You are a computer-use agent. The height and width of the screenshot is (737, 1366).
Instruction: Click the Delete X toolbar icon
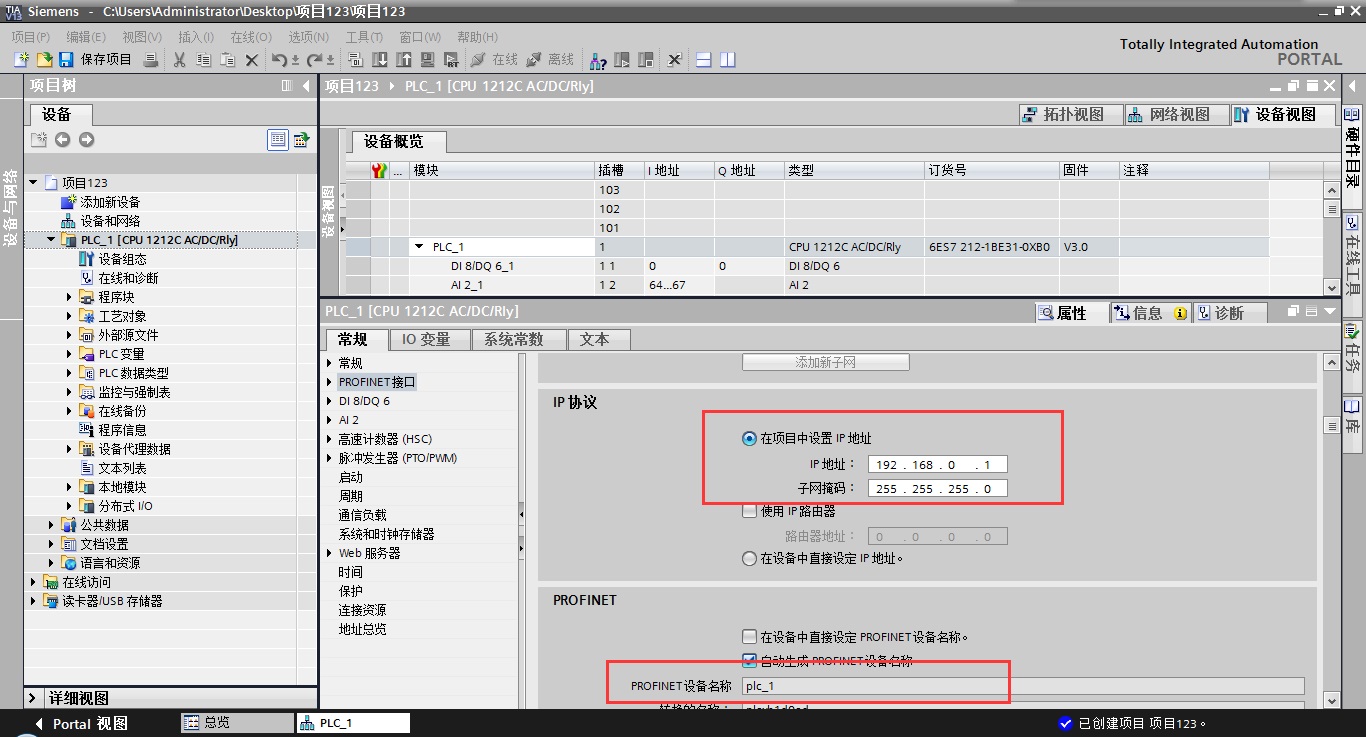pos(252,60)
